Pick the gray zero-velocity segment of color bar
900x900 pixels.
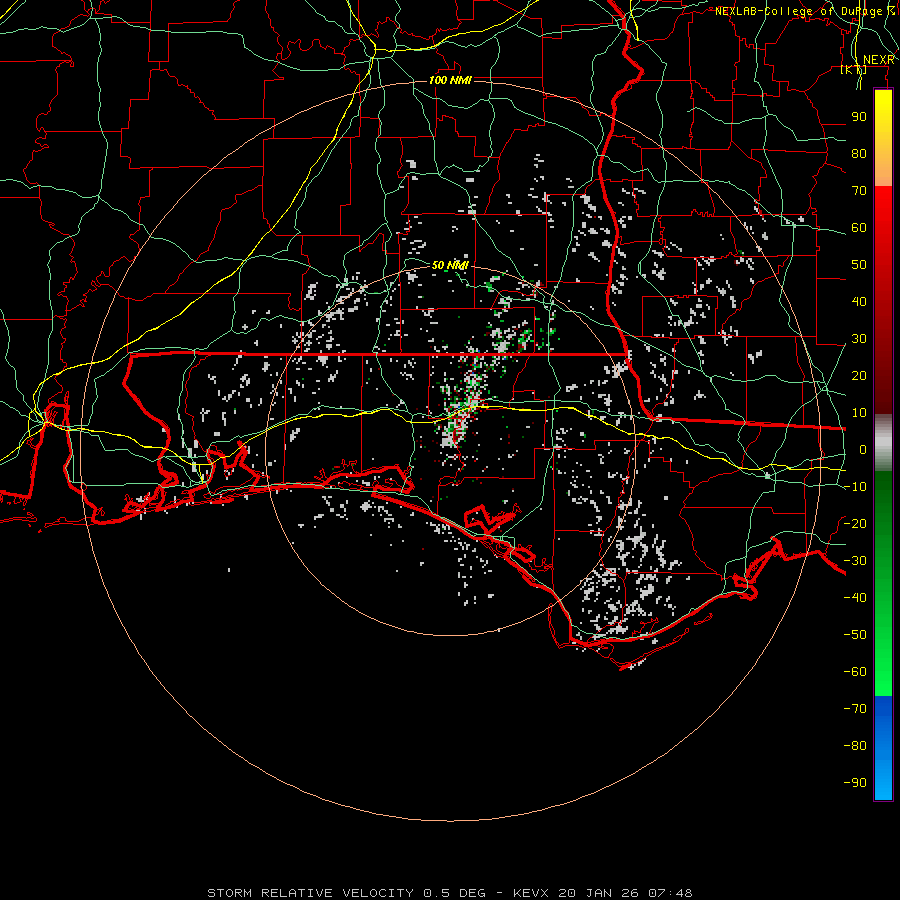click(x=883, y=443)
